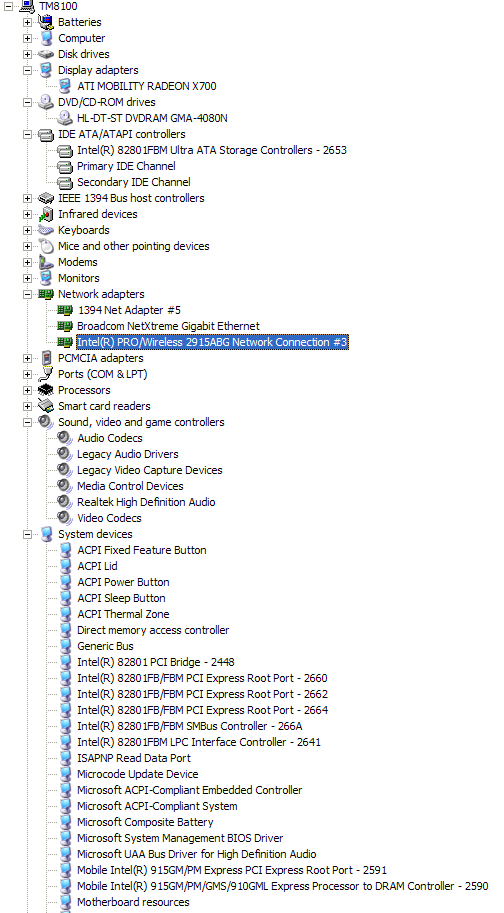
Task: Collapse the System devices category
Action: coord(27,535)
